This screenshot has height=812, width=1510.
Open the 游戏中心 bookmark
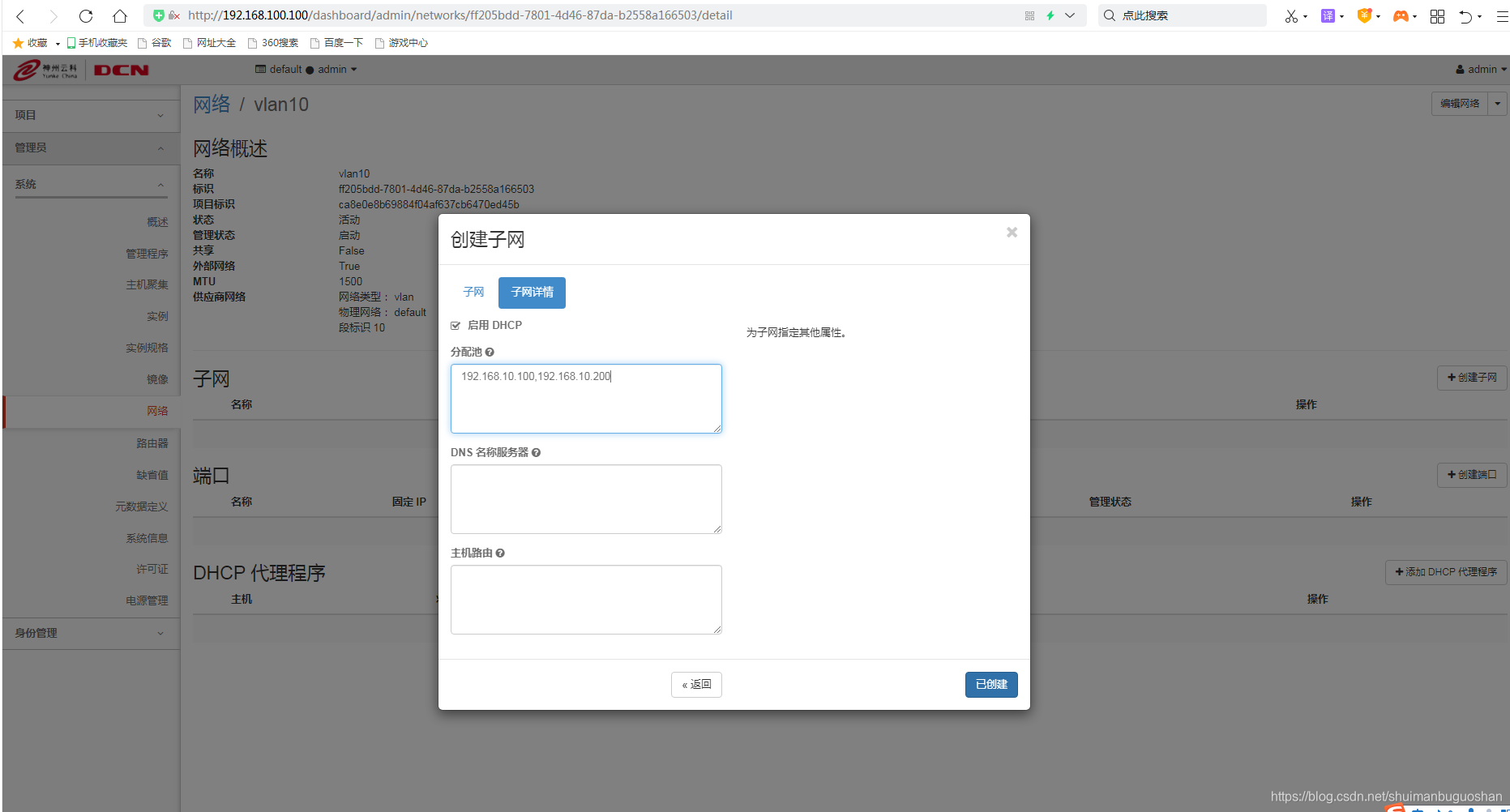402,43
